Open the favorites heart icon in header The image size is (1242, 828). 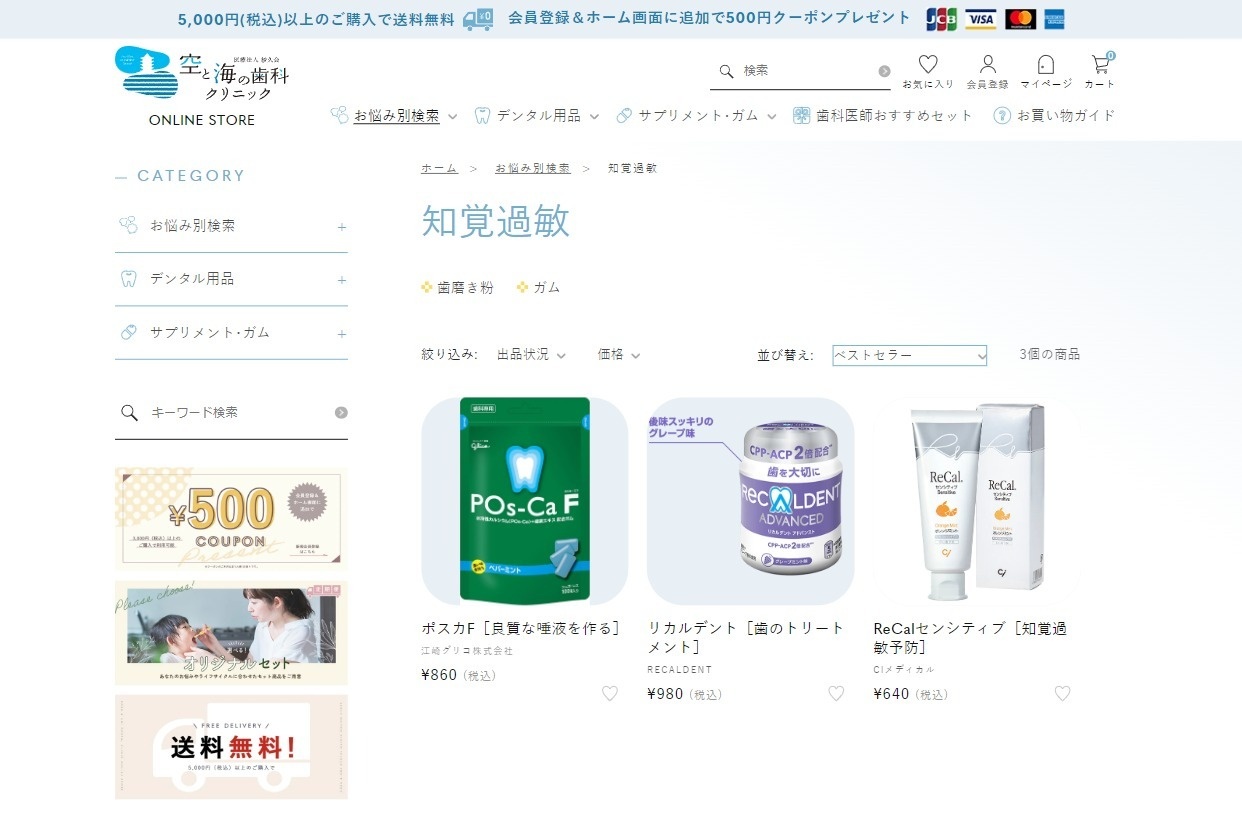pos(928,64)
